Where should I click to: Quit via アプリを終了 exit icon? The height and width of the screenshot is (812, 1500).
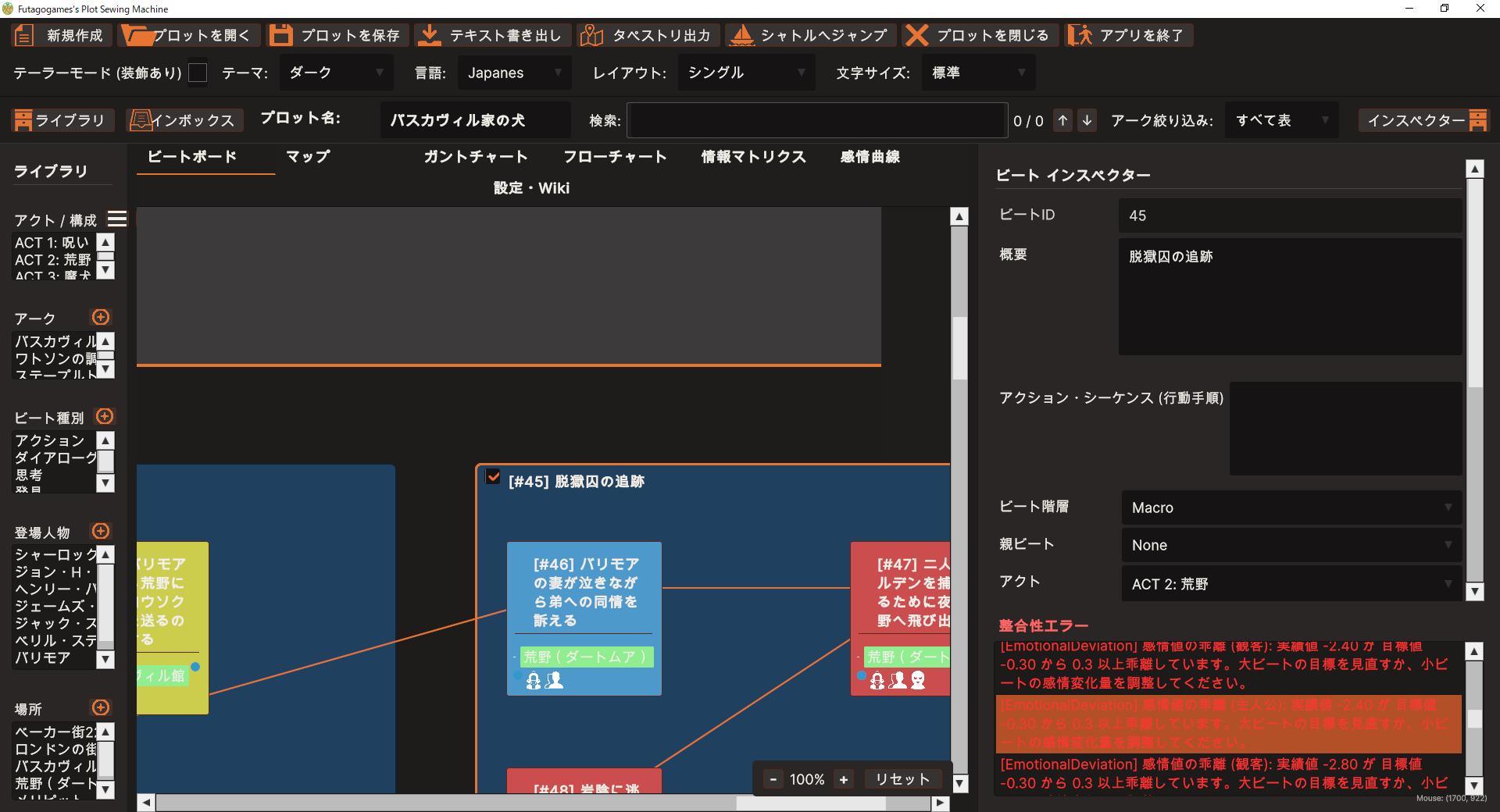pyautogui.click(x=1080, y=36)
